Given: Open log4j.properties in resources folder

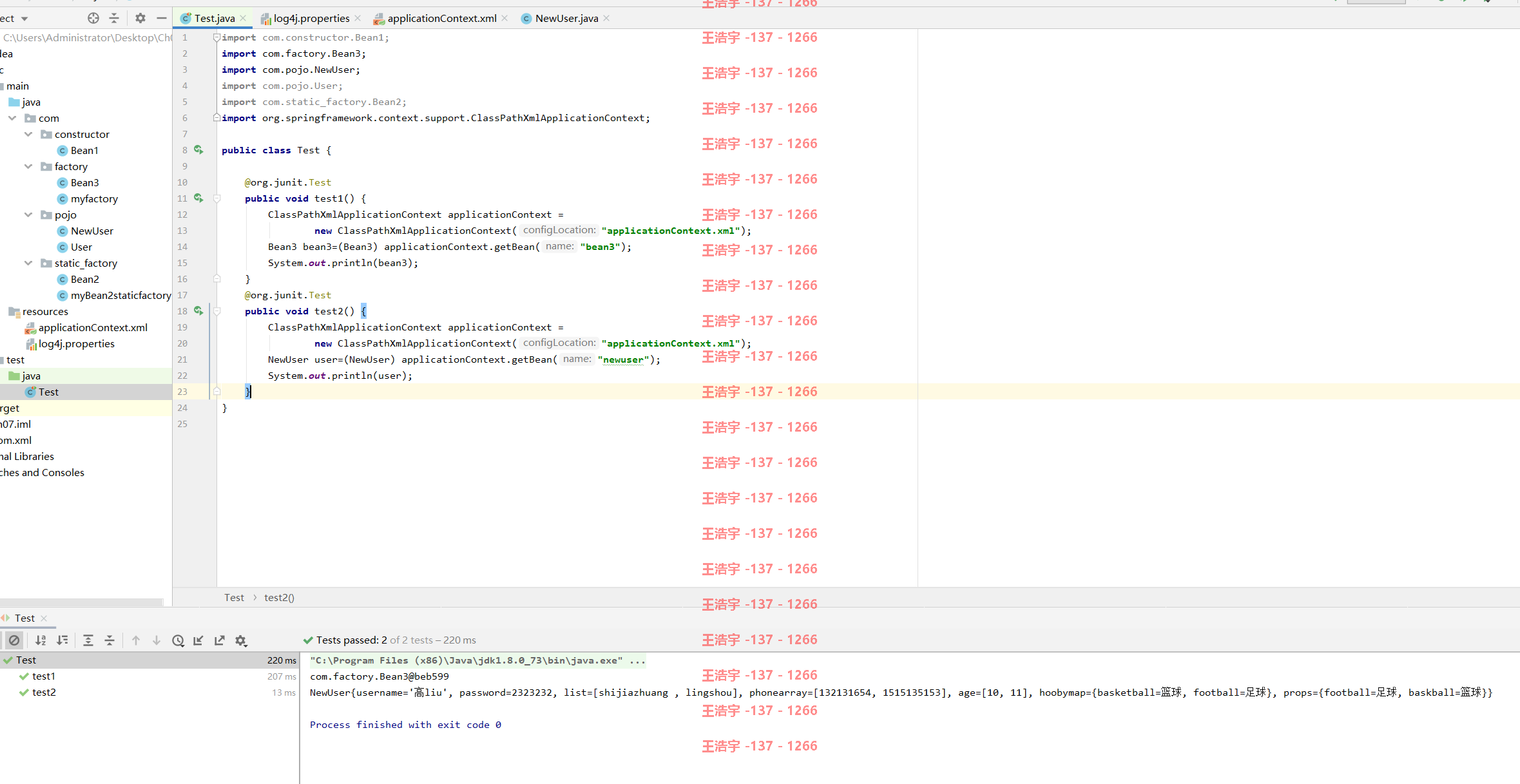Looking at the screenshot, I should (70, 343).
